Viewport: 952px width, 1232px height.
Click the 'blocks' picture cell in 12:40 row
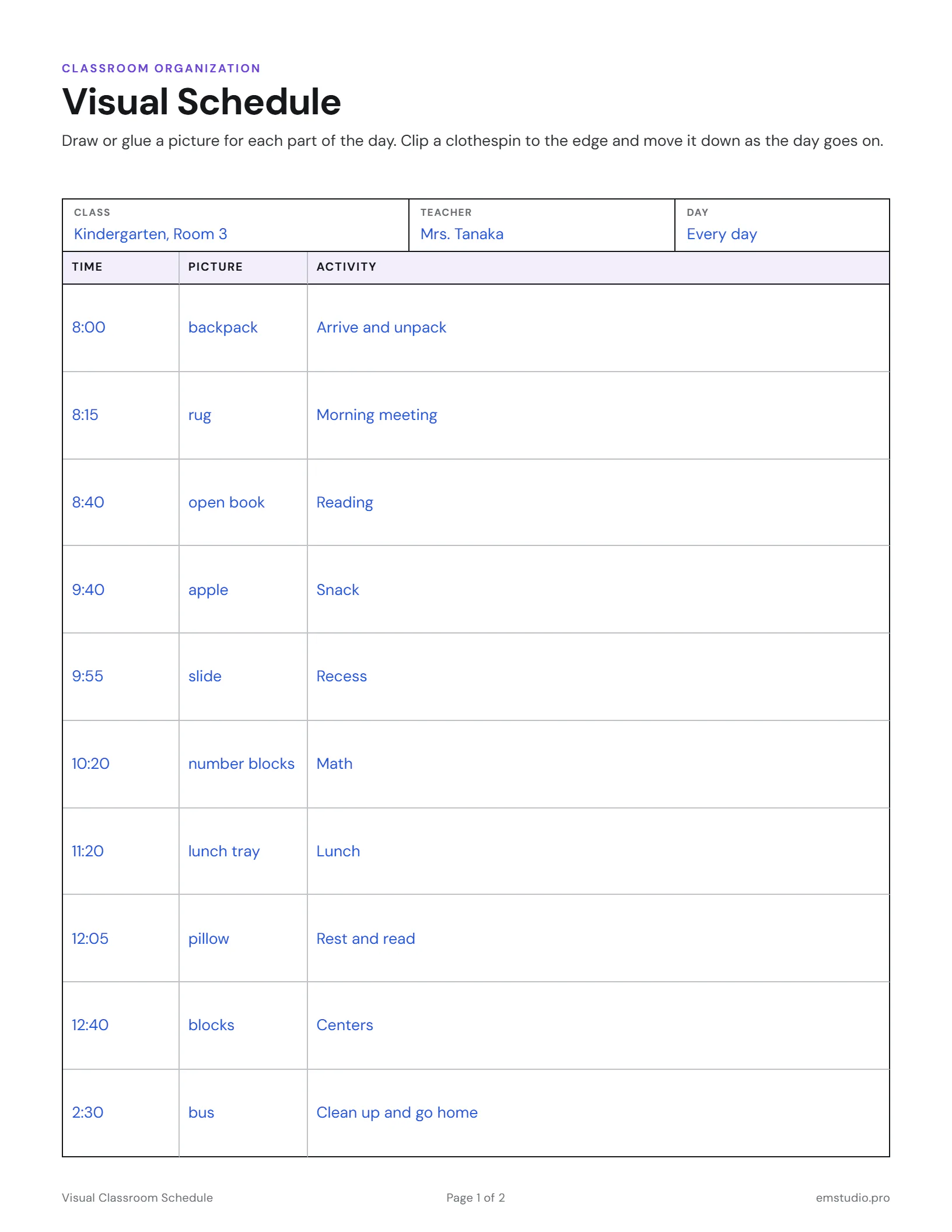coord(243,1025)
